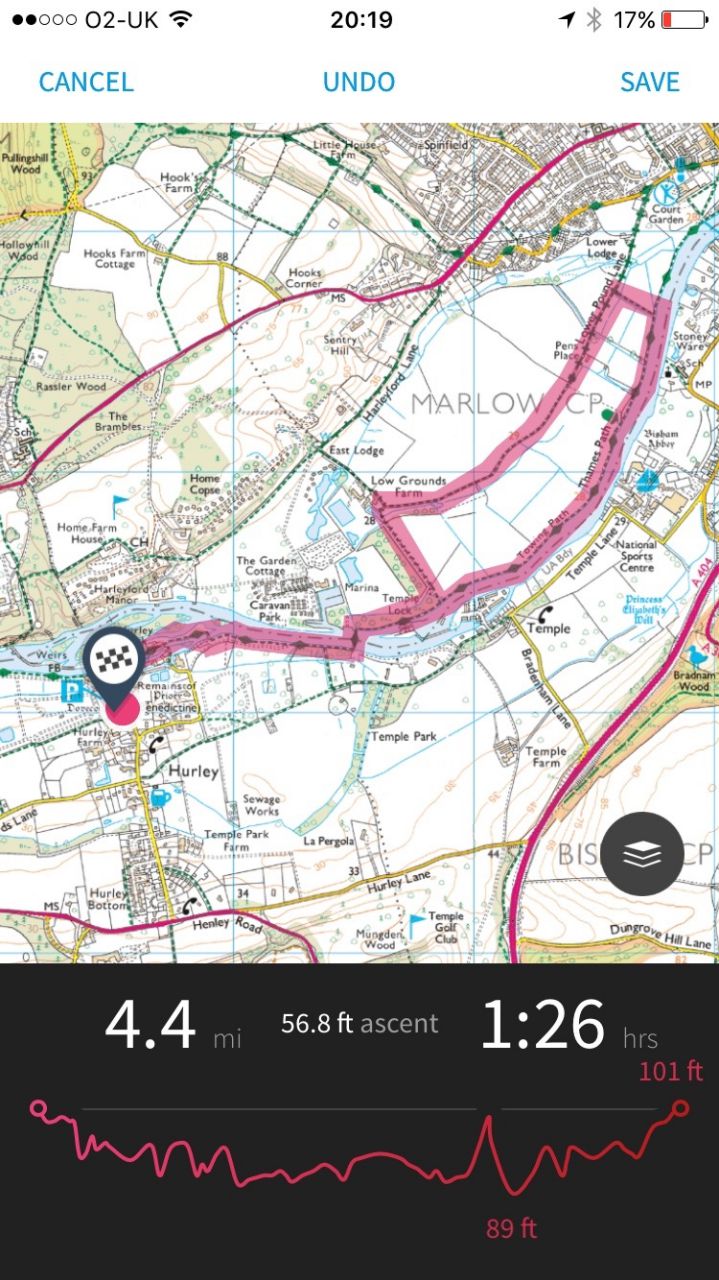The image size is (719, 1280).
Task: Tap the 56.8 ft ascent label
Action: coord(359,1023)
